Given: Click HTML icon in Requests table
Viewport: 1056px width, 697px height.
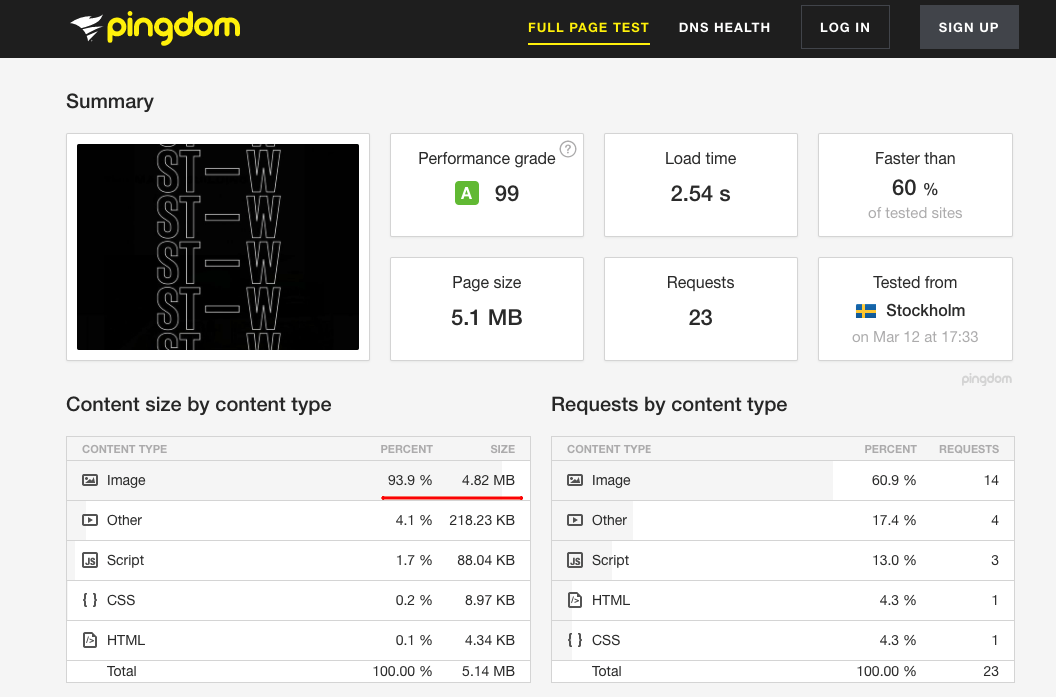Looking at the screenshot, I should 574,600.
